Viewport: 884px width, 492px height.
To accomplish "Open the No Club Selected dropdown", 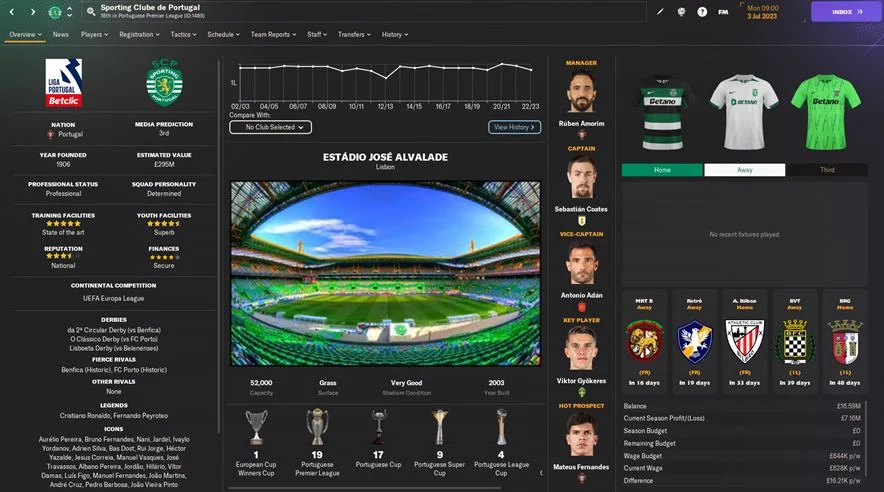I will click(271, 127).
